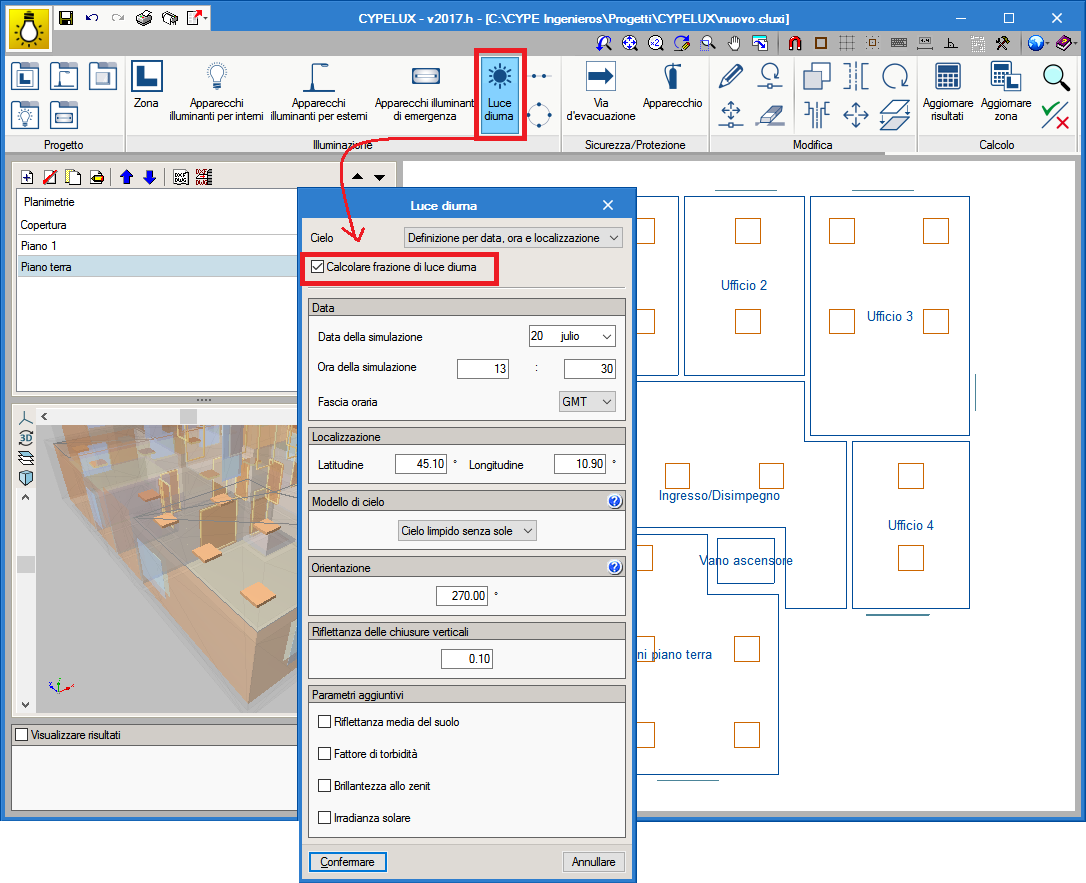Screen dimensions: 1086x883
Task: Select Apparecchi illuminanti per esterni tool
Action: pyautogui.click(x=319, y=91)
